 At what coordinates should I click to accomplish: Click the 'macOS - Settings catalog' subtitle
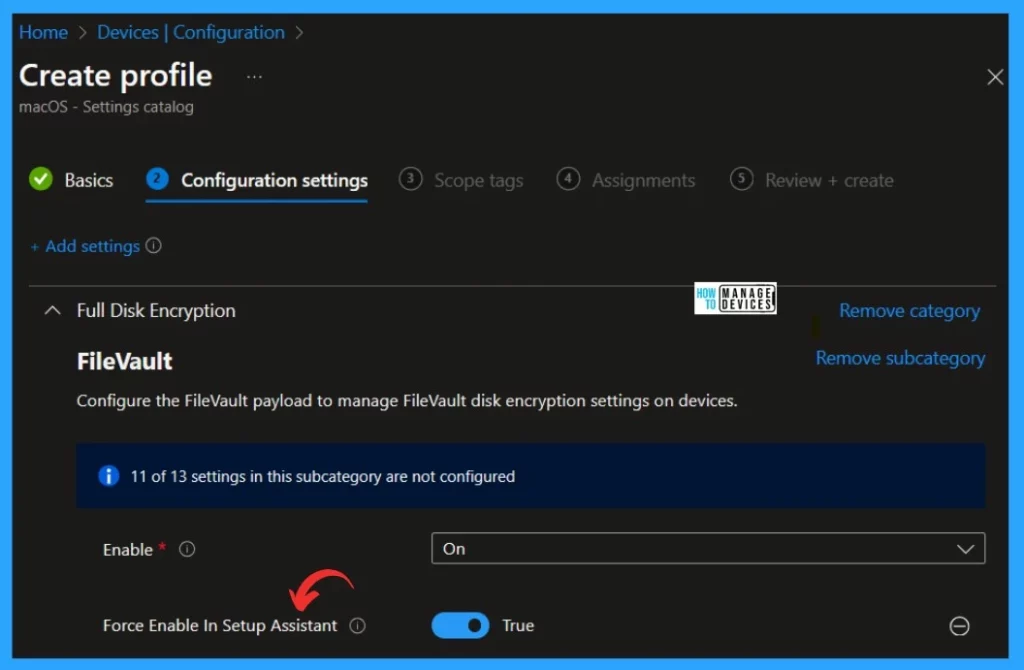point(106,106)
